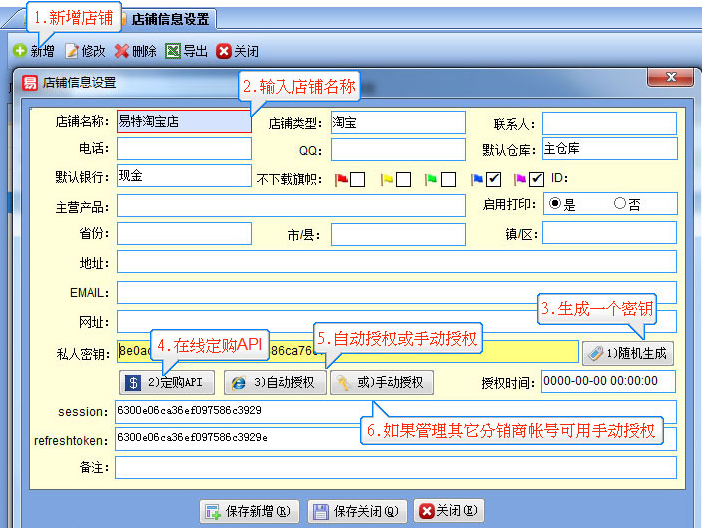Click the 1)随机生成 button
The image size is (702, 528).
(628, 353)
